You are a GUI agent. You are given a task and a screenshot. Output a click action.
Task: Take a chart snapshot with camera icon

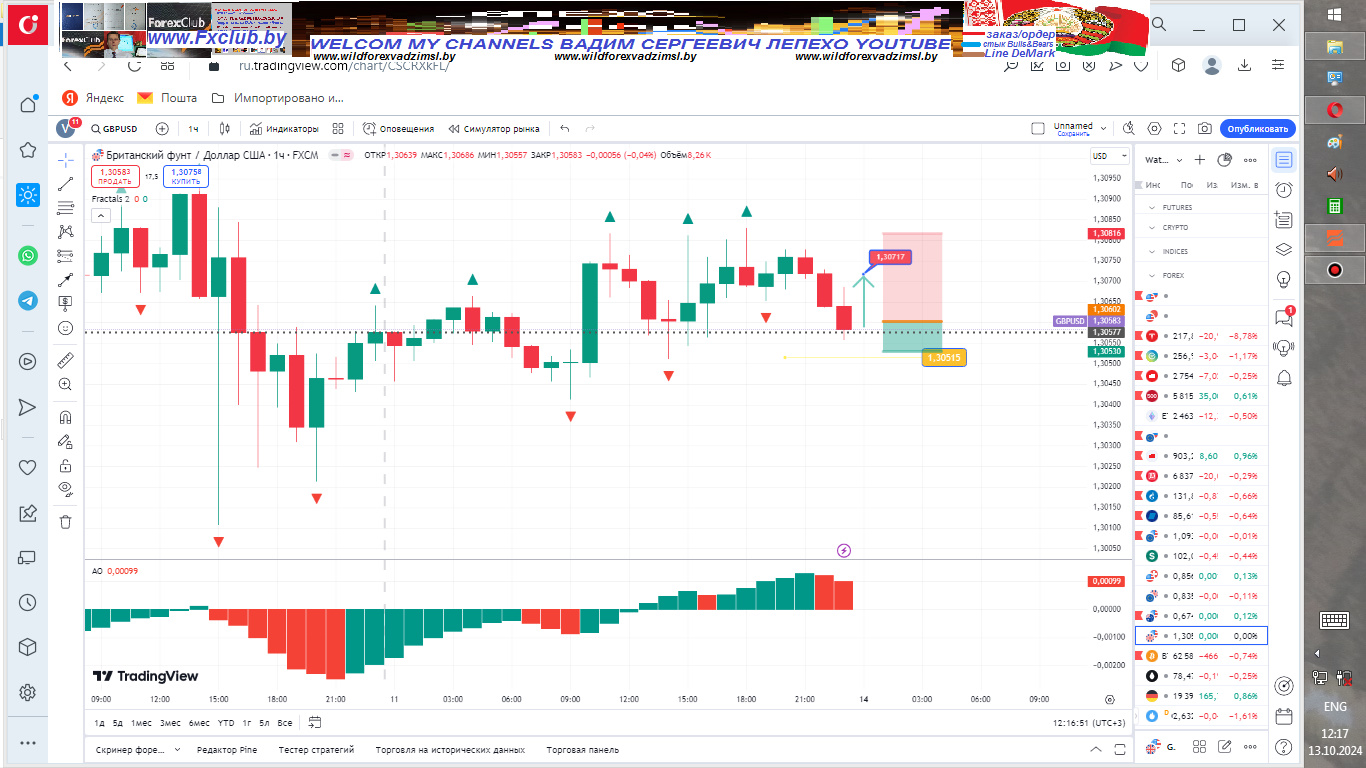point(1205,129)
